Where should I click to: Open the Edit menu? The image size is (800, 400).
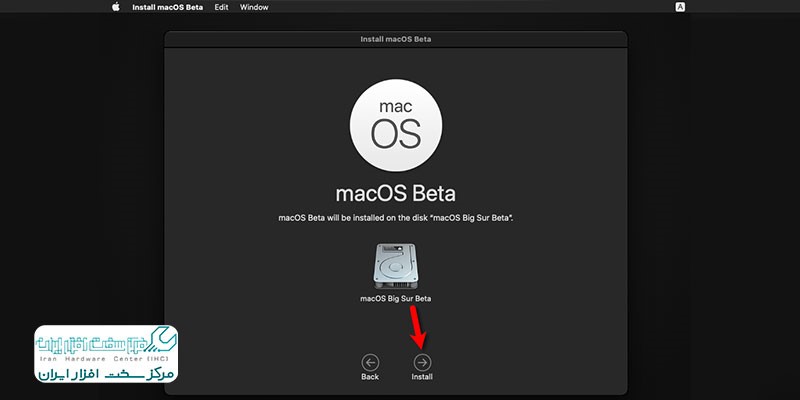pos(221,7)
